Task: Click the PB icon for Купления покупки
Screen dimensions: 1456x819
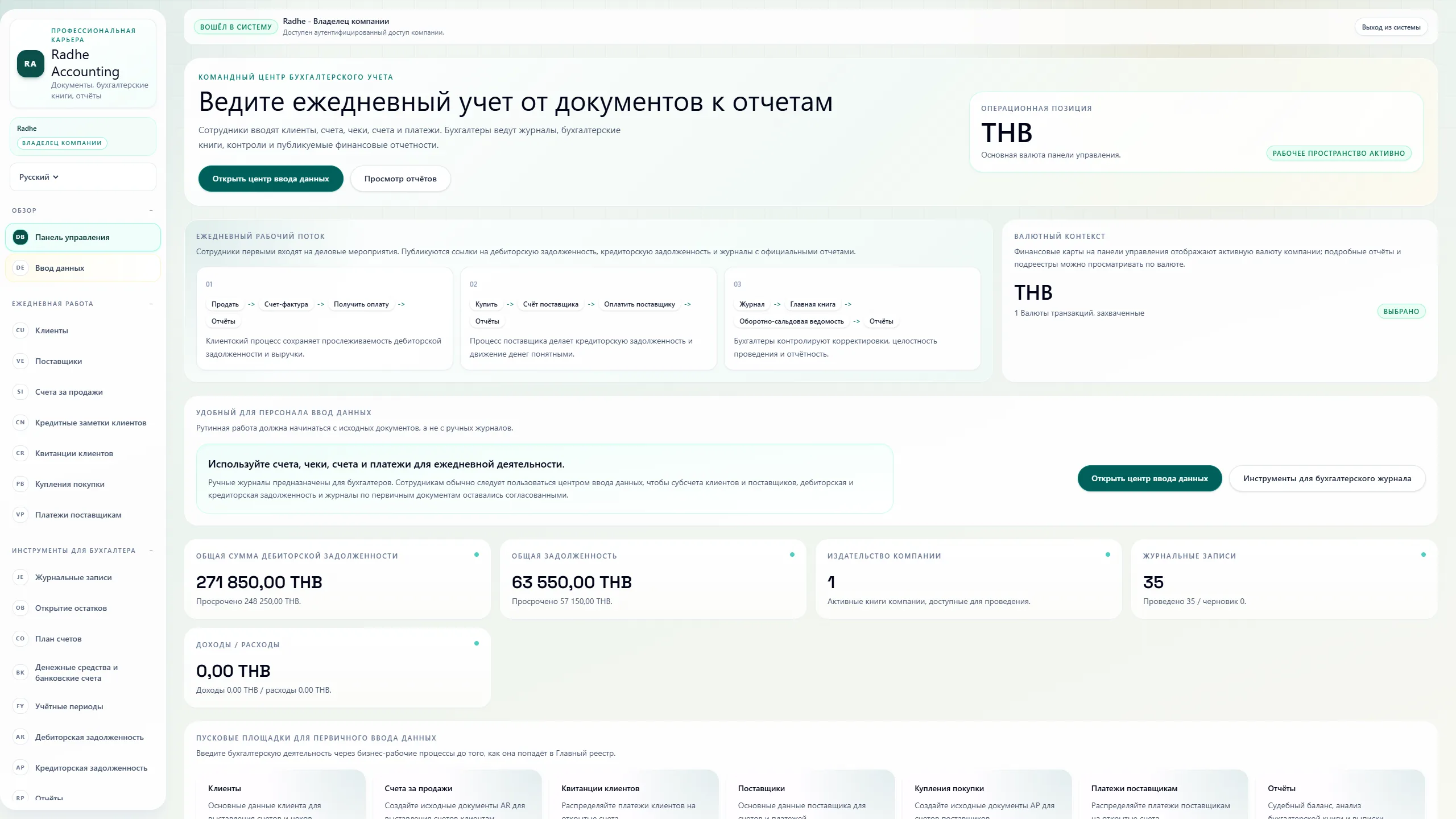Action: pos(20,484)
